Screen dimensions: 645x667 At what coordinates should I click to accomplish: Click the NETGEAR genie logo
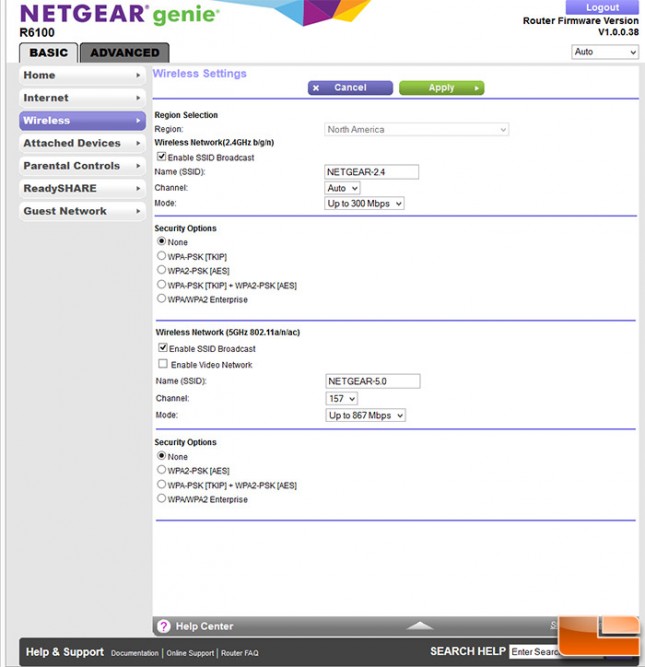(x=120, y=15)
